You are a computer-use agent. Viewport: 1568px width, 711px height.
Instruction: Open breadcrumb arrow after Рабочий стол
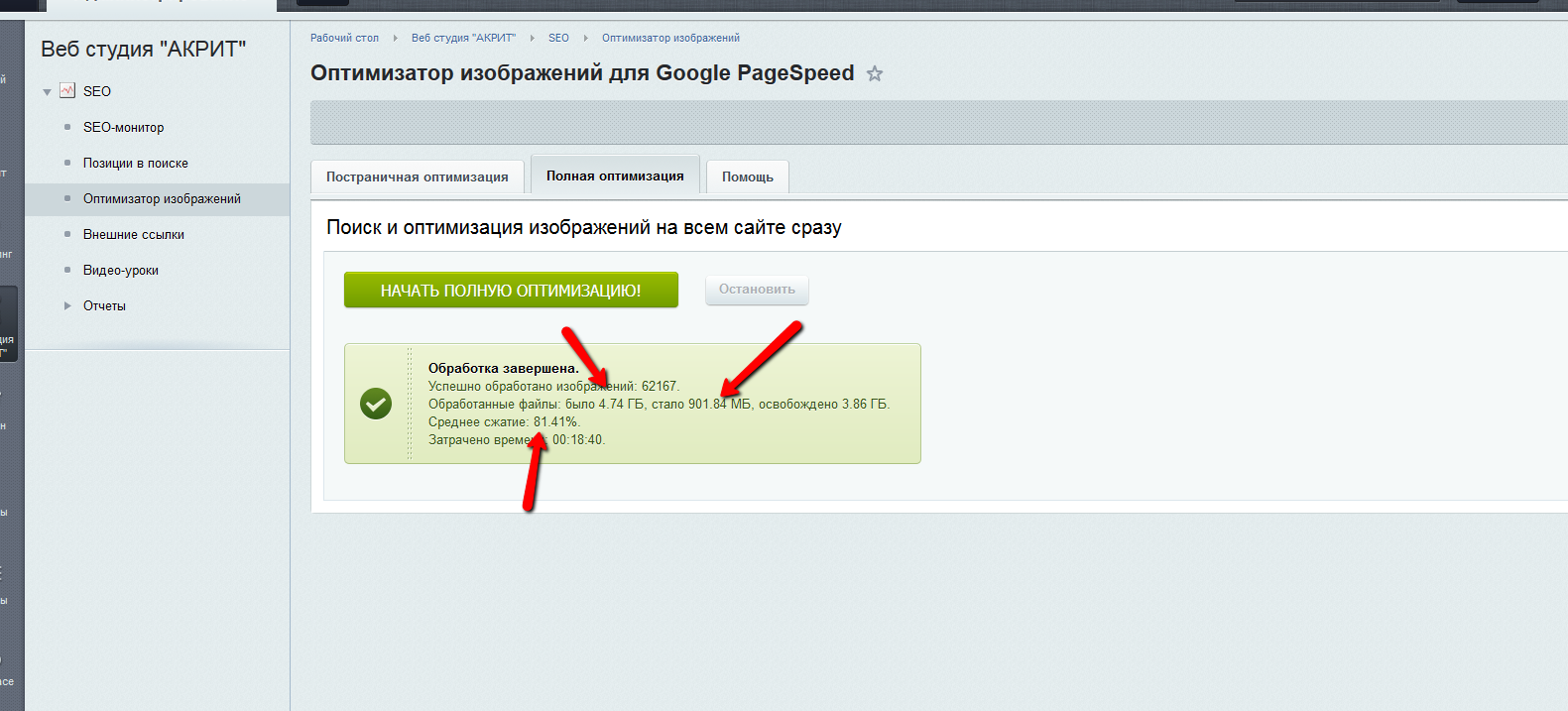click(395, 39)
